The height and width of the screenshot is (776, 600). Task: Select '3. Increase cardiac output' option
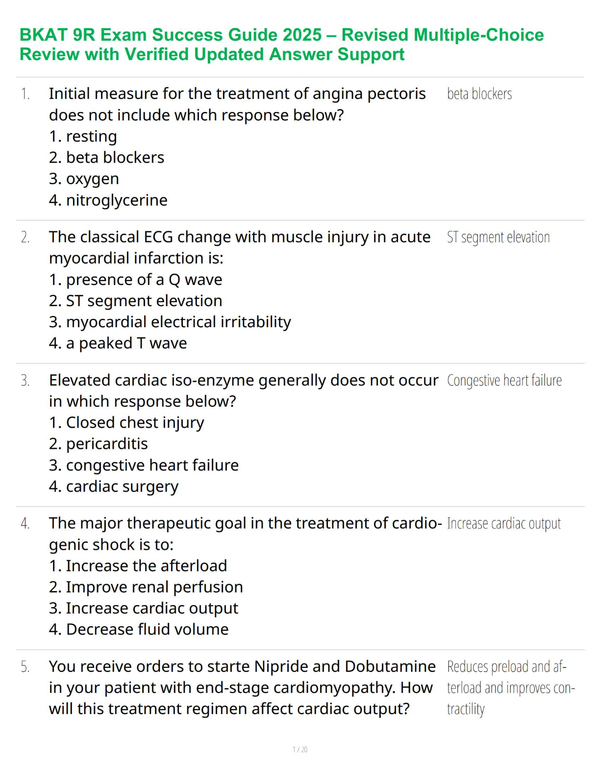coord(143,608)
